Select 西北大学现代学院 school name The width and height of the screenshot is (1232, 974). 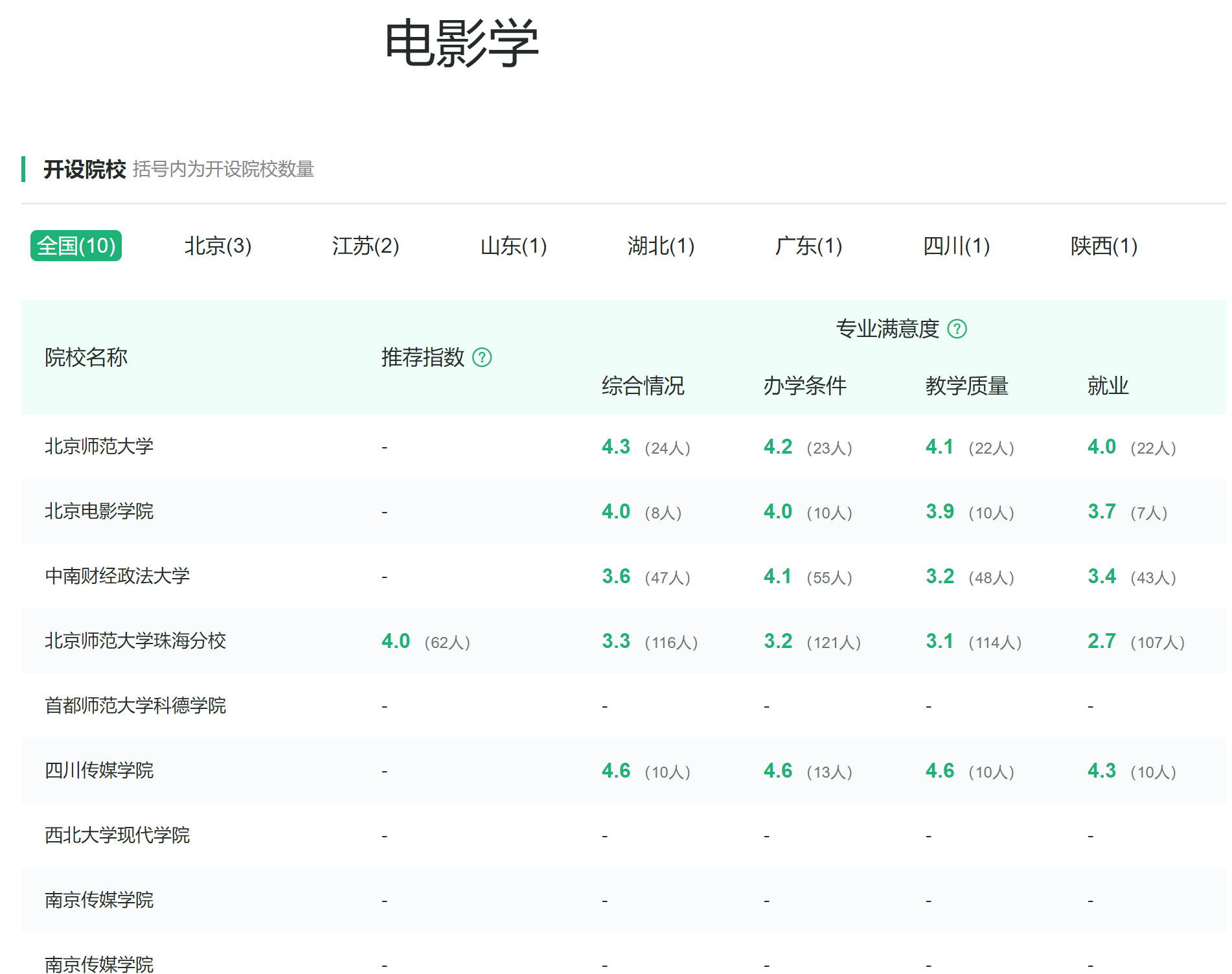tap(117, 835)
